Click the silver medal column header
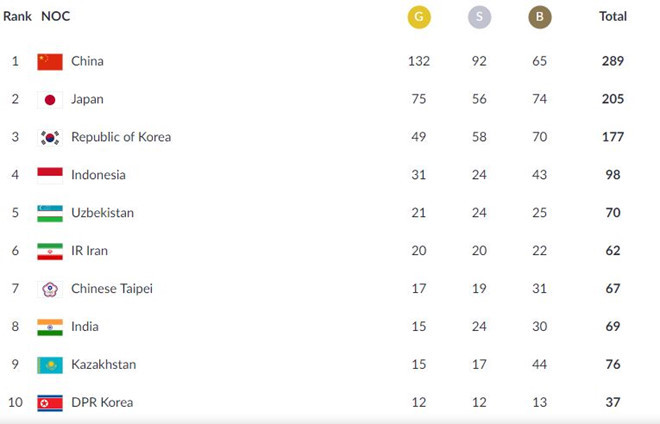The width and height of the screenshot is (660, 424). point(479,17)
